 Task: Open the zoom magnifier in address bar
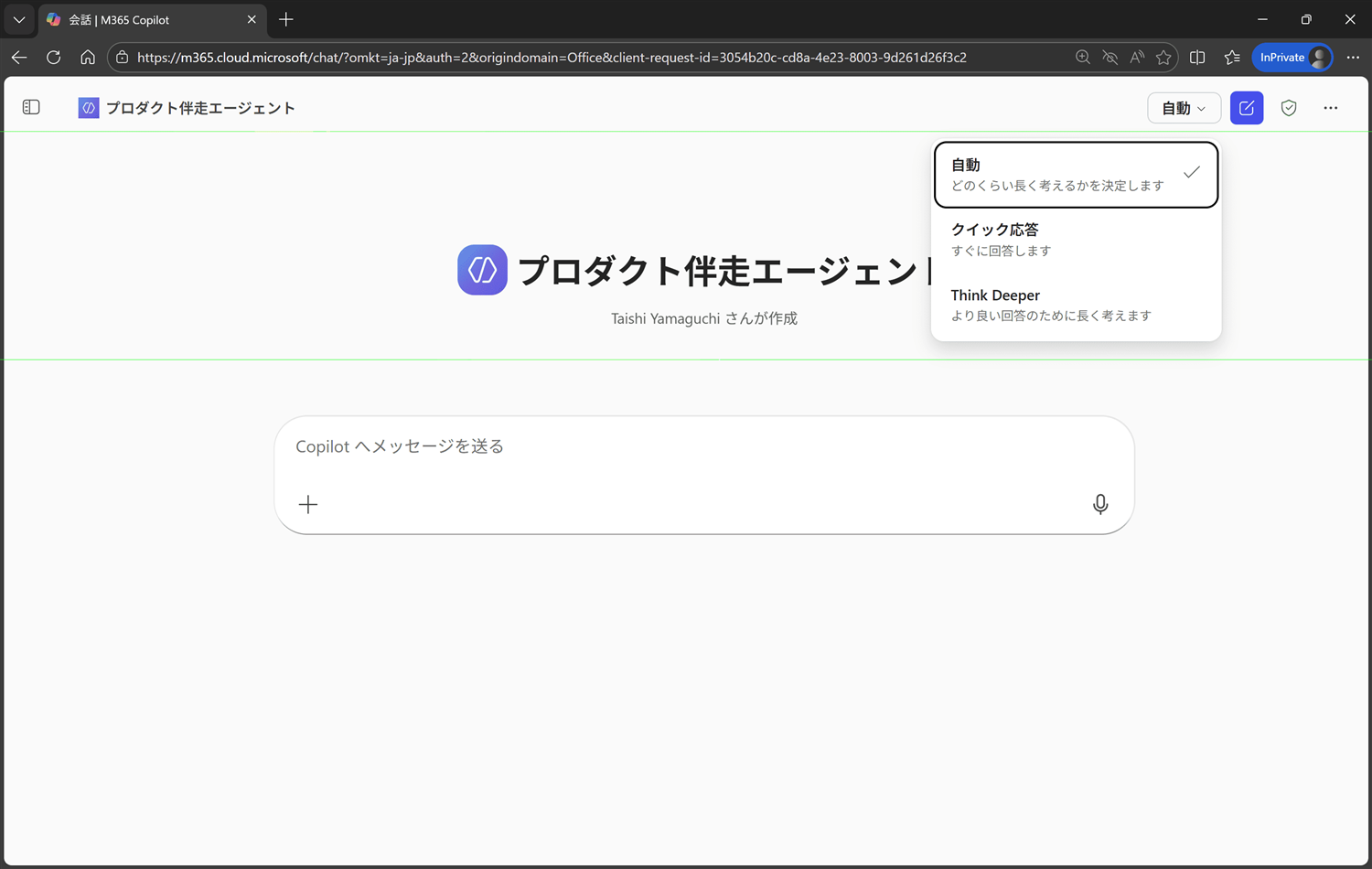(x=1083, y=57)
